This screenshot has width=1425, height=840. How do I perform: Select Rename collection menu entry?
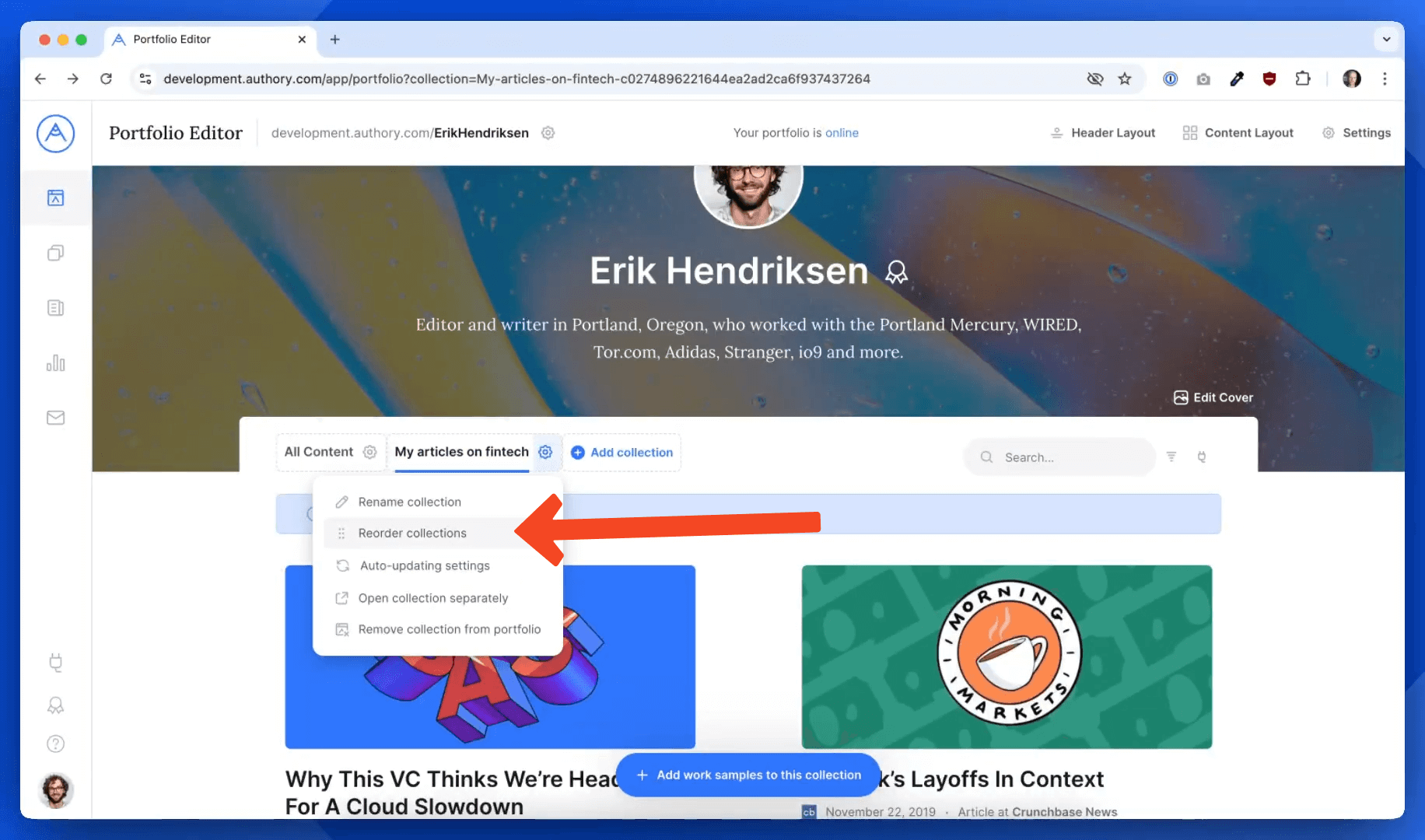409,502
